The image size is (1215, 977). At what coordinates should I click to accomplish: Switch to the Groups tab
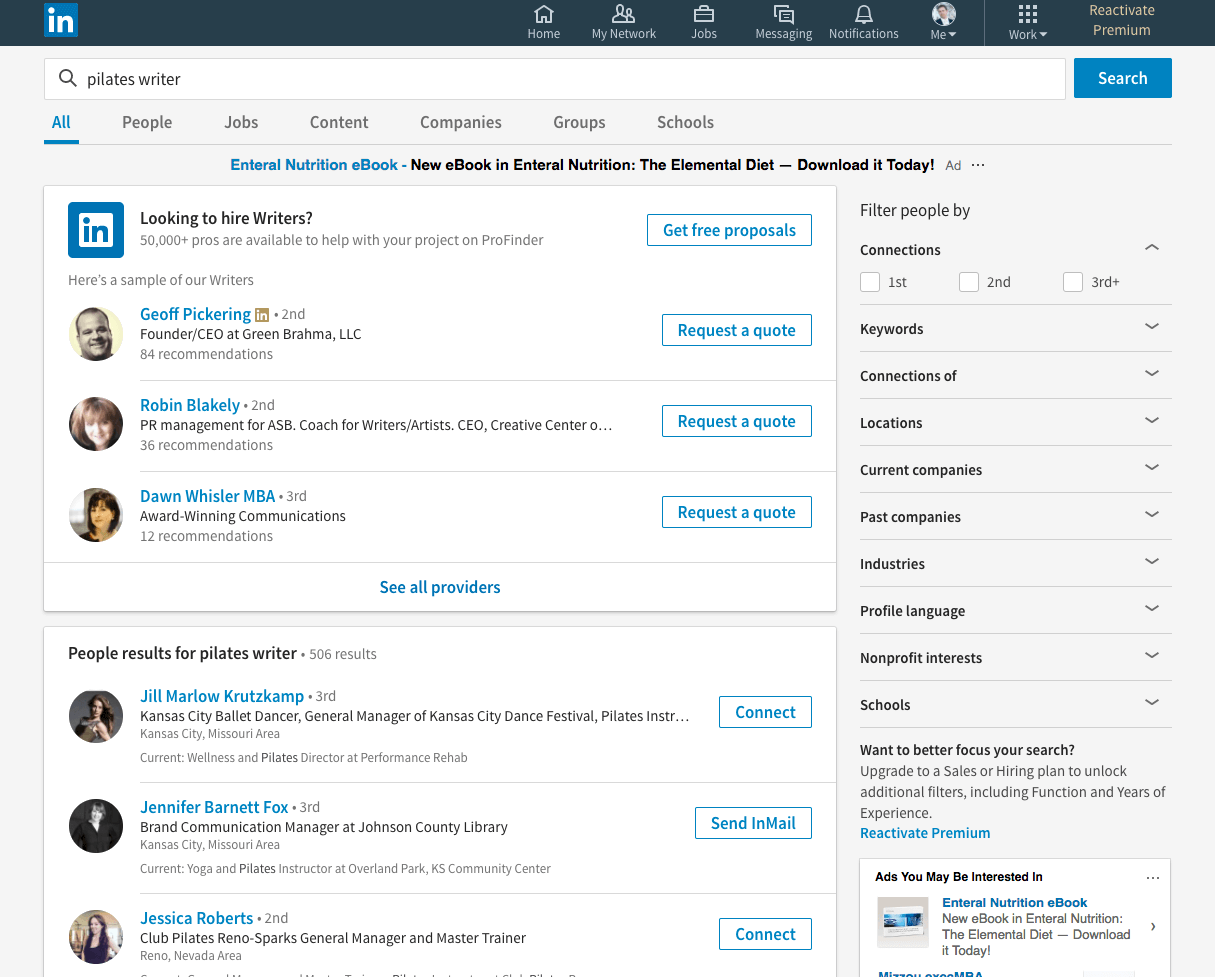579,122
